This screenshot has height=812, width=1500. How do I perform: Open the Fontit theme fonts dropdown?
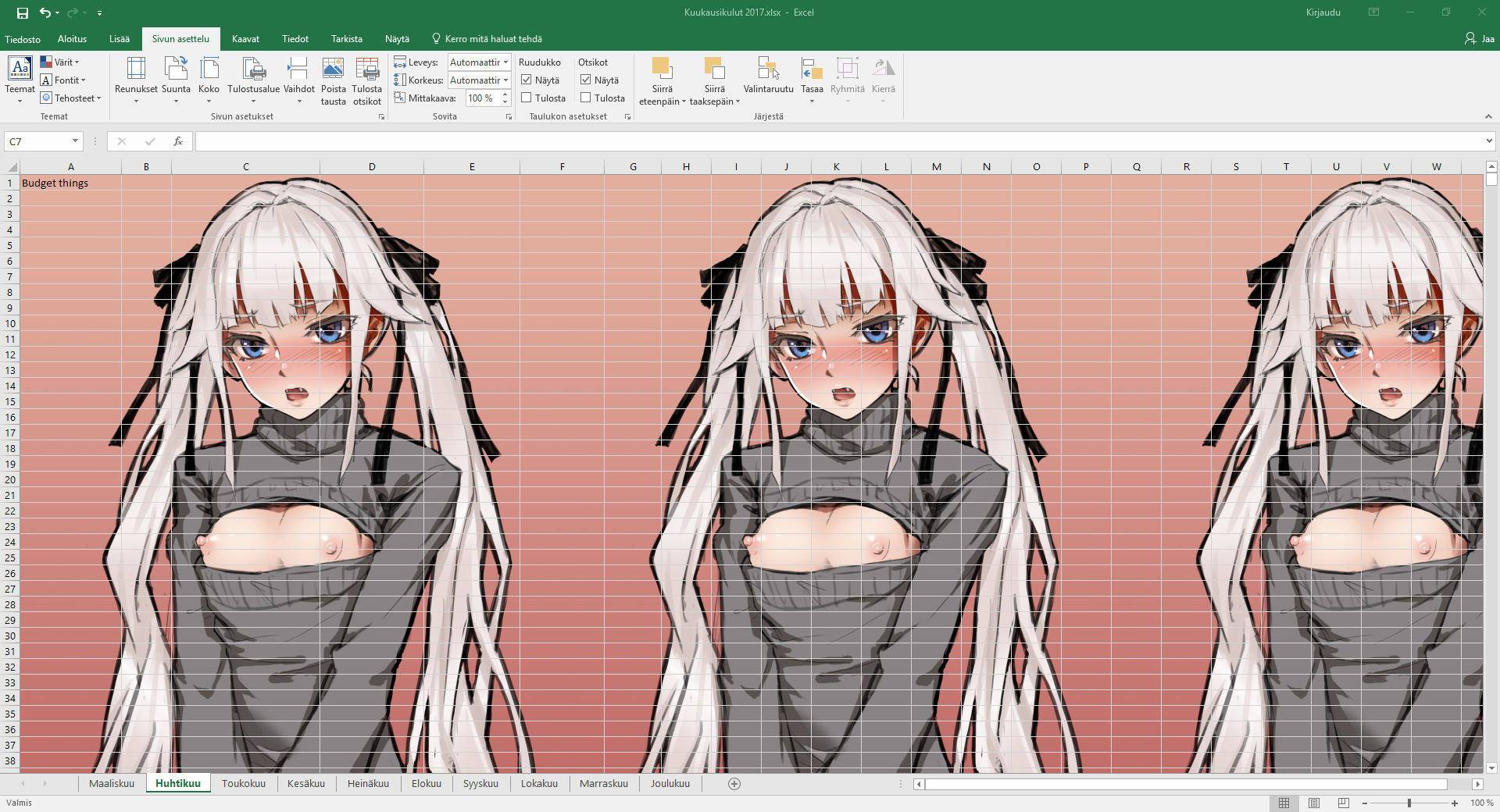coord(62,80)
